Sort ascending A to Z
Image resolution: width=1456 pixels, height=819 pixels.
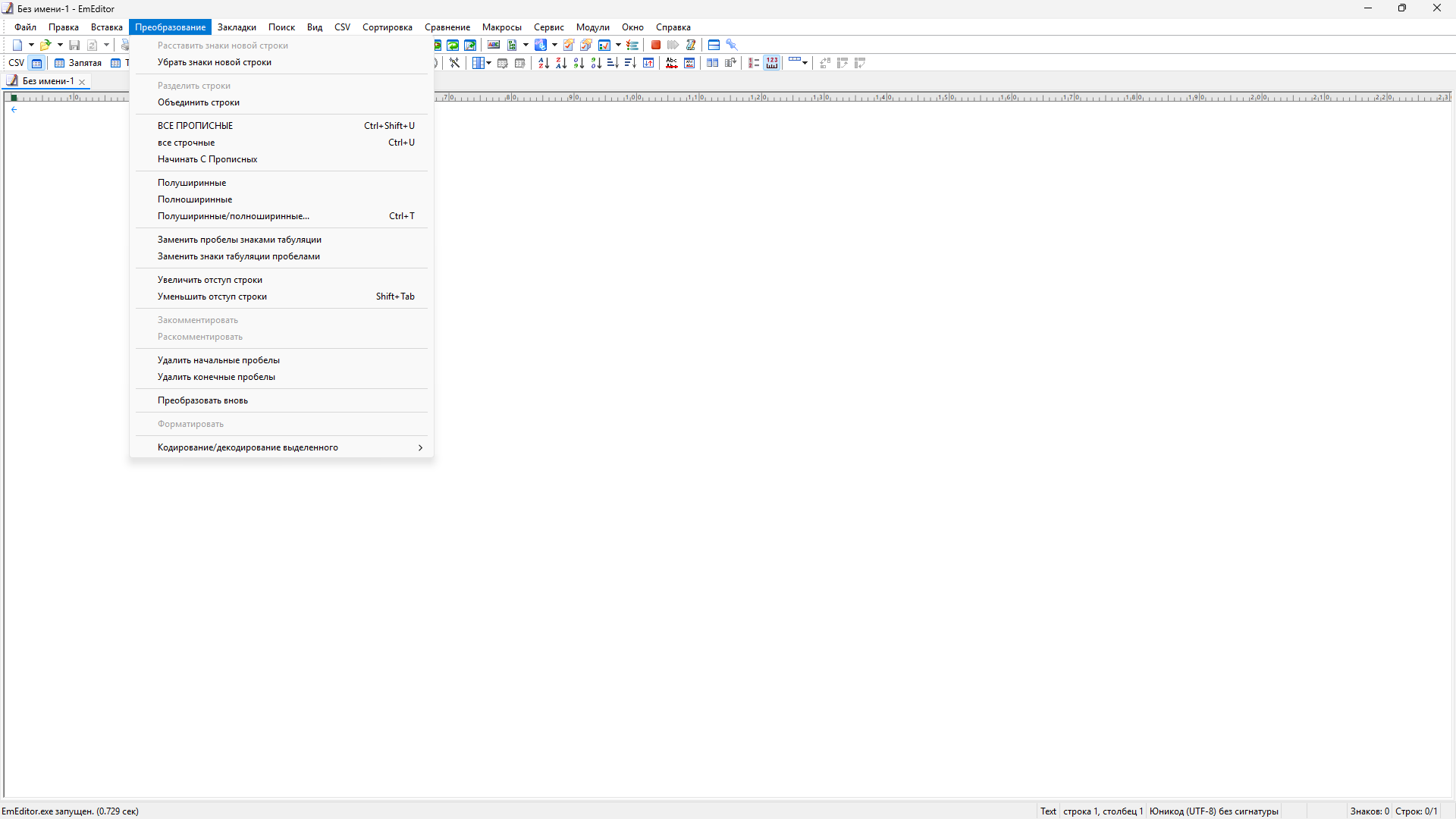544,64
